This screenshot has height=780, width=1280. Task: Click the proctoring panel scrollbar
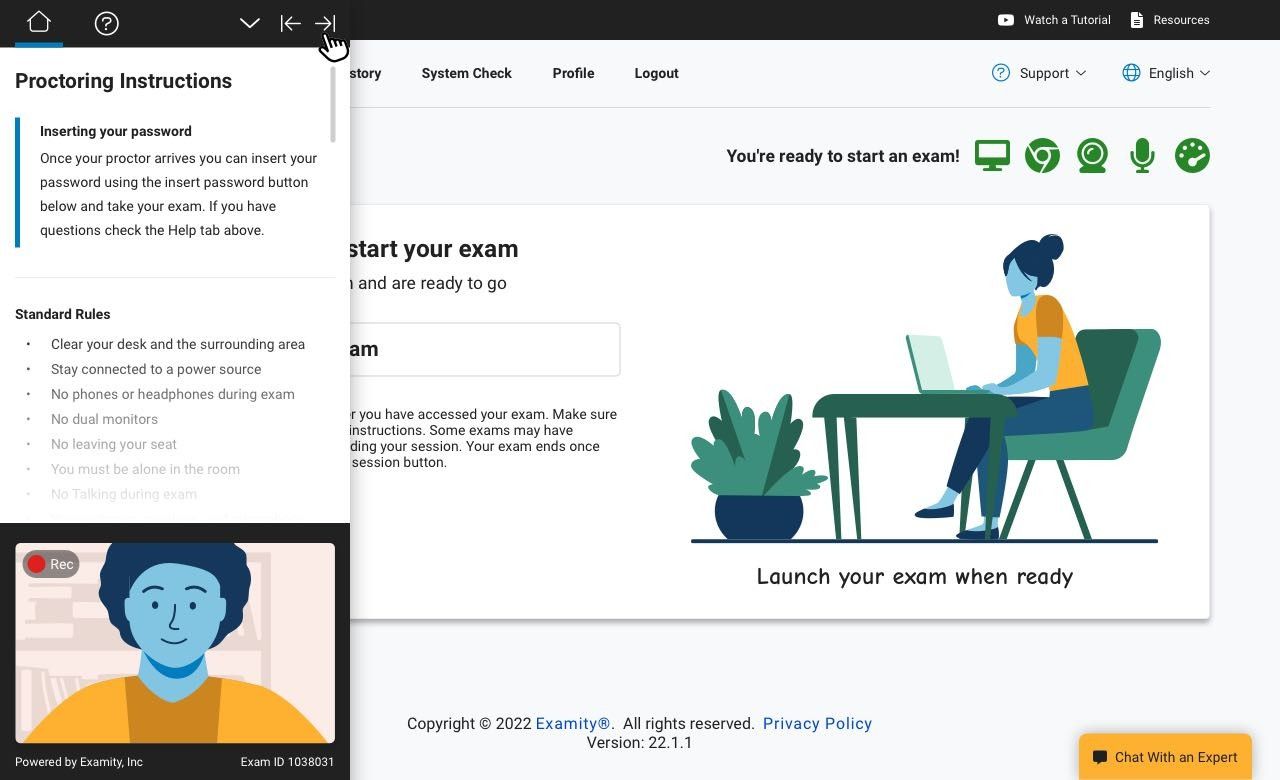coord(332,105)
